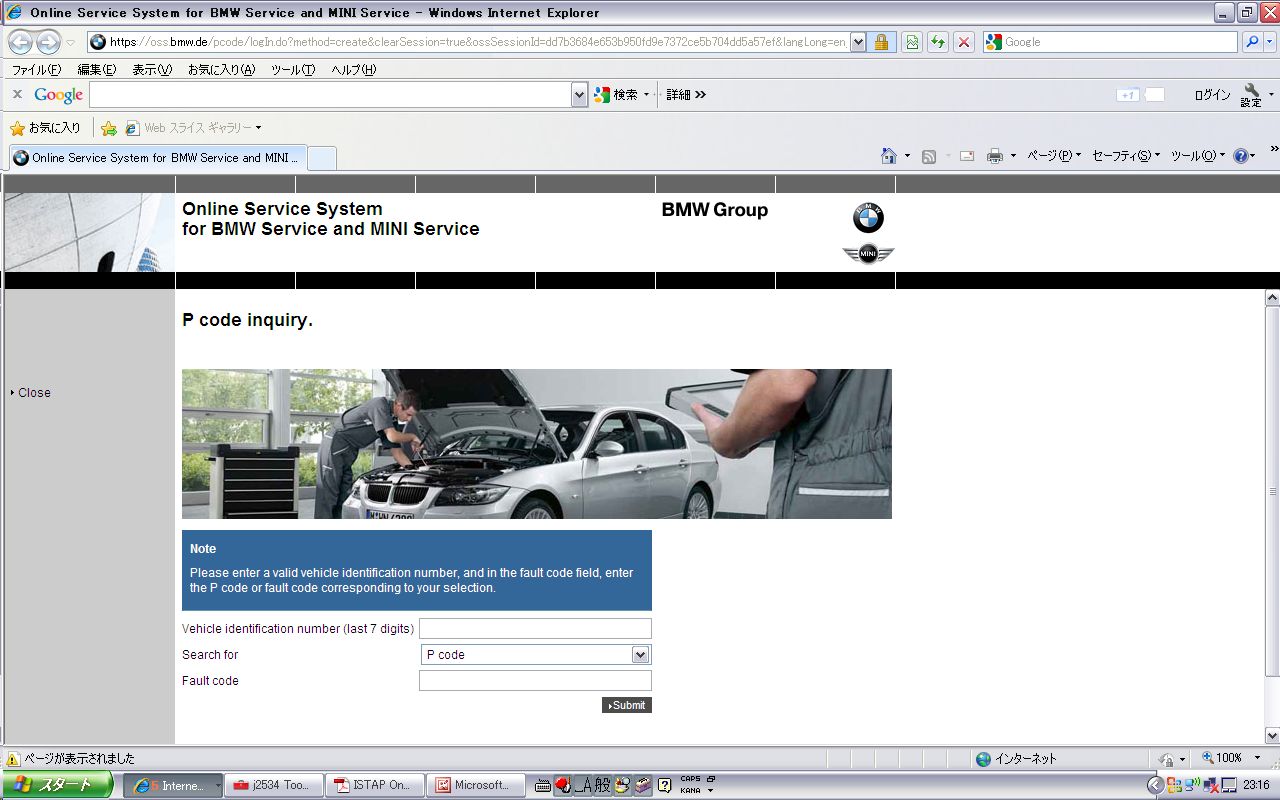Open the Safety command menu

coord(1126,156)
